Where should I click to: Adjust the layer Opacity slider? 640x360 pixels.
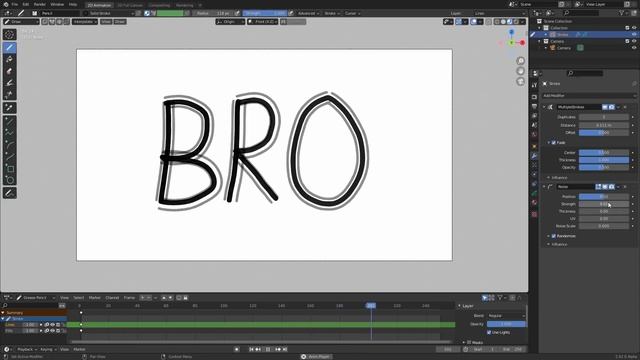(x=506, y=324)
